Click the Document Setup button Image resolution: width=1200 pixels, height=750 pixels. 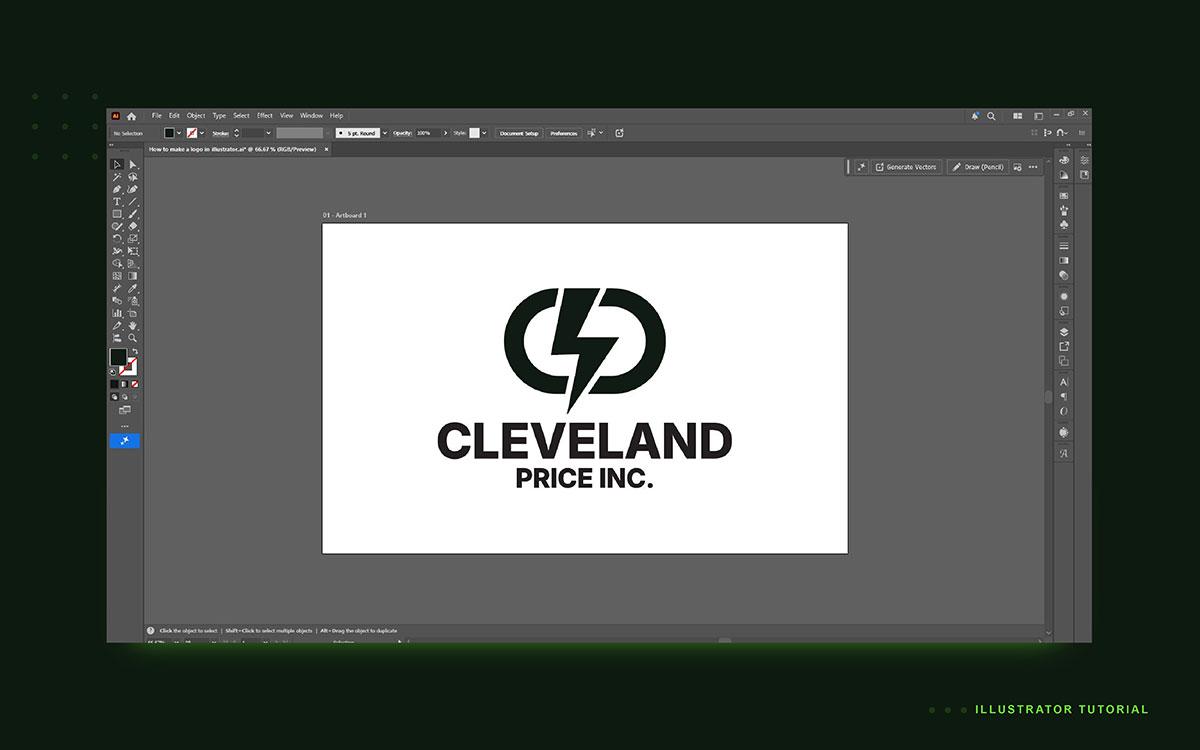pos(519,133)
